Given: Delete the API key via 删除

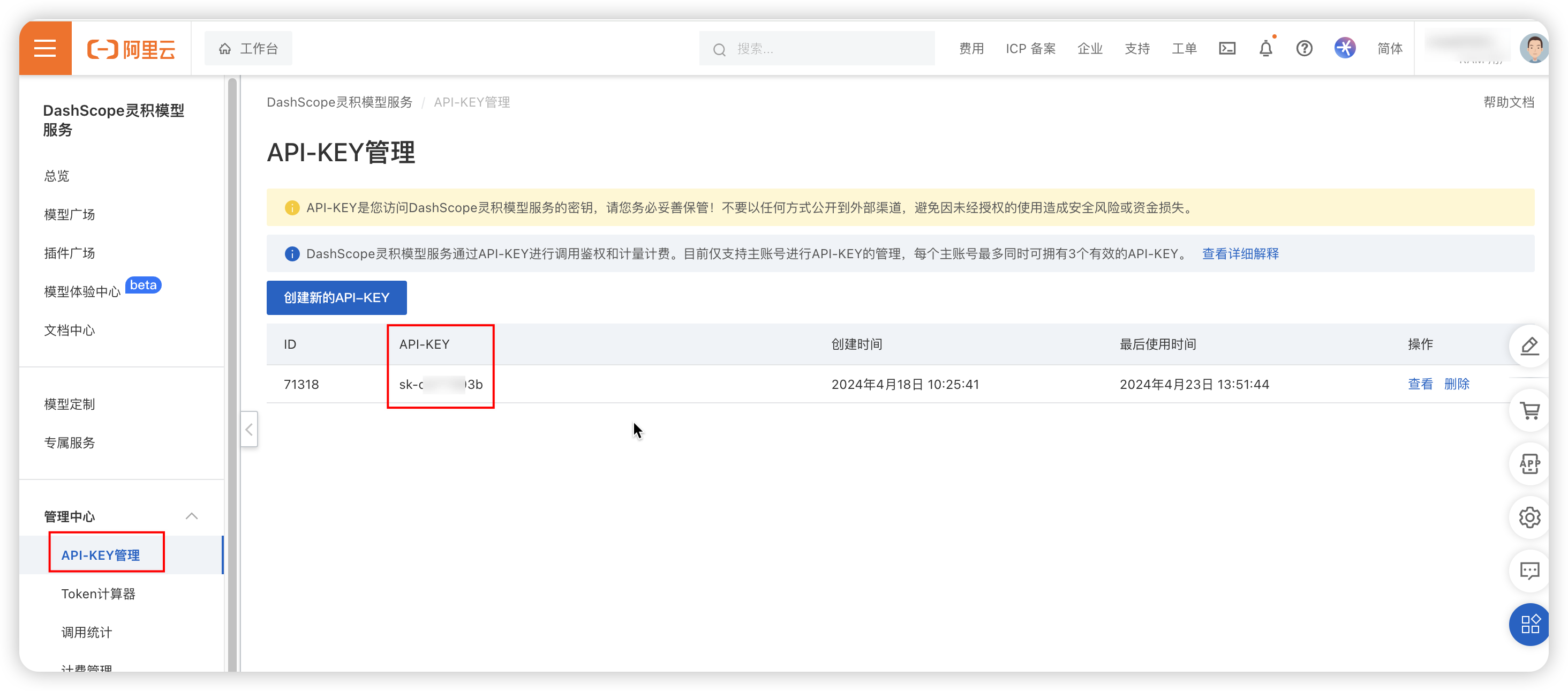Looking at the screenshot, I should pos(1458,384).
